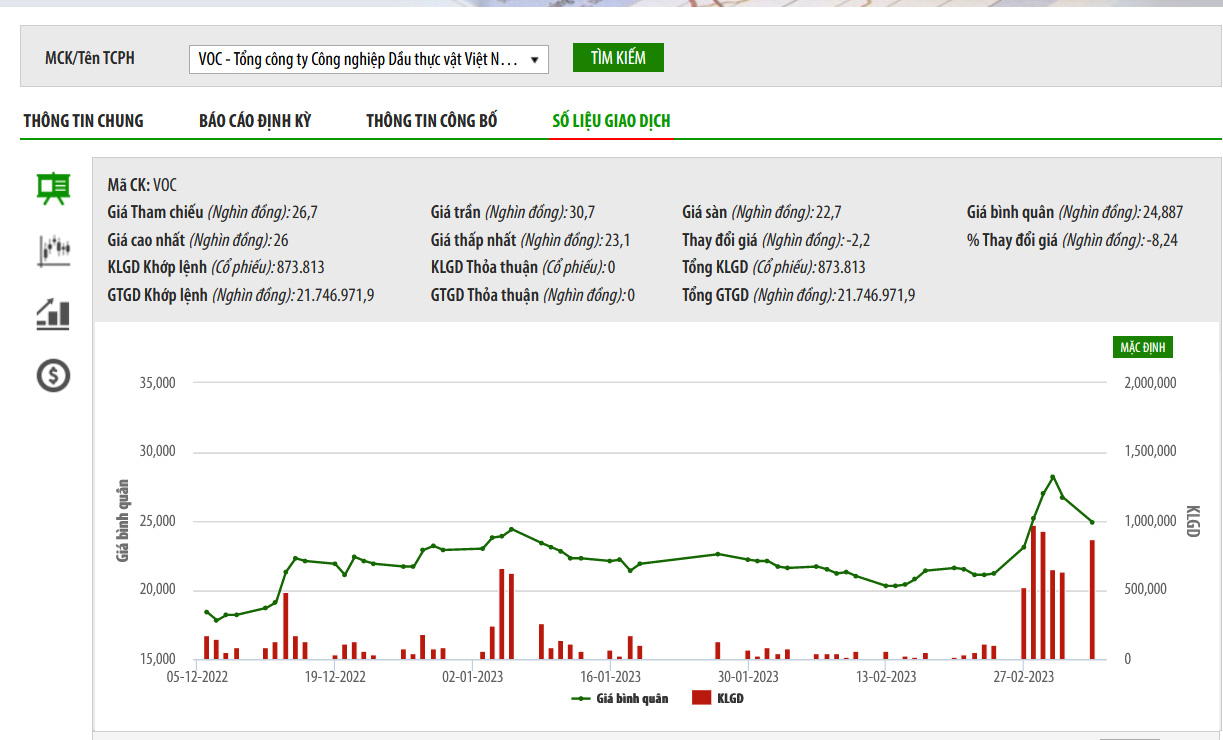Click the lowest point on the price line

[216, 620]
